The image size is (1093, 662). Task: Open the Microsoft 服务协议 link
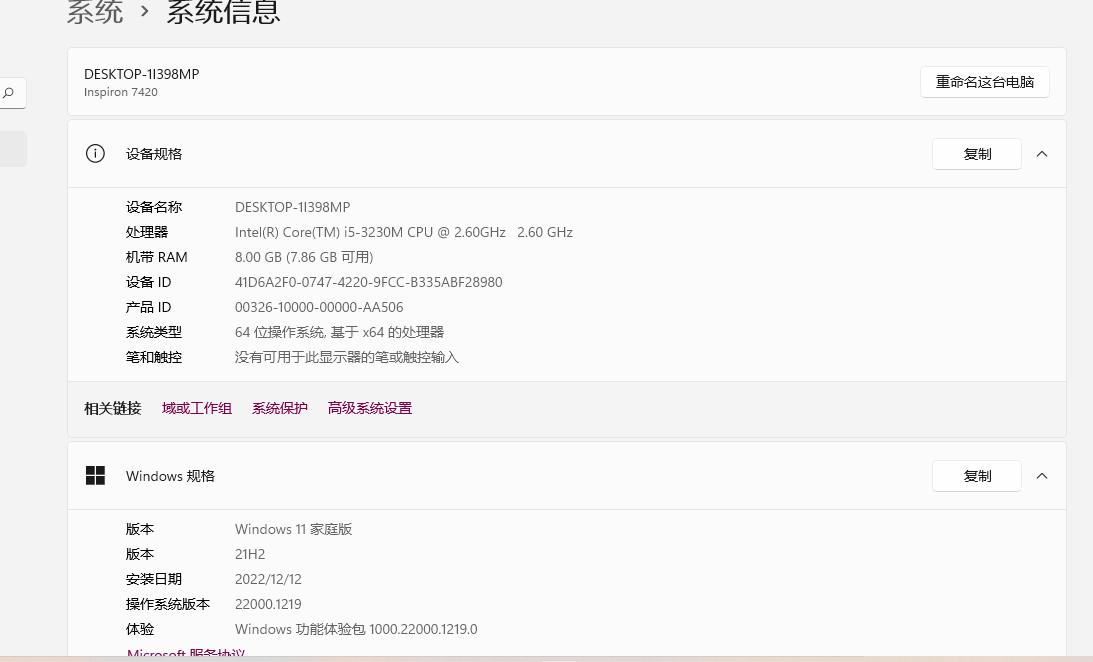coord(185,653)
